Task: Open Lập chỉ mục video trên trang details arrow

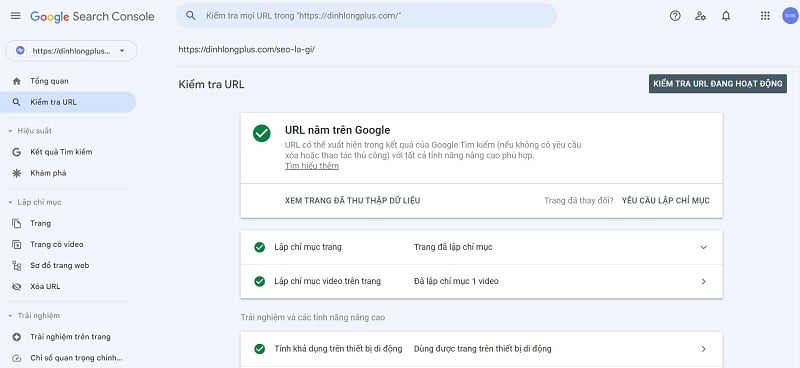Action: (704, 281)
